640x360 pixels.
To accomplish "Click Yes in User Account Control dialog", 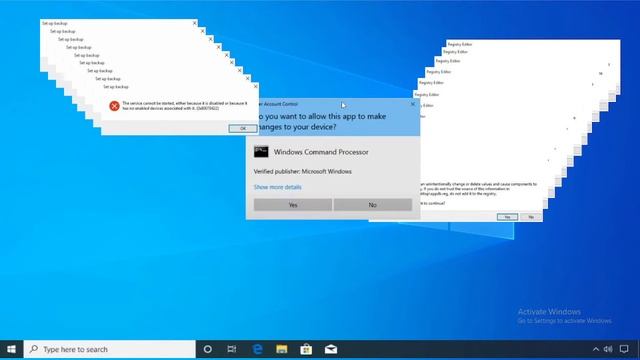I will pos(293,205).
